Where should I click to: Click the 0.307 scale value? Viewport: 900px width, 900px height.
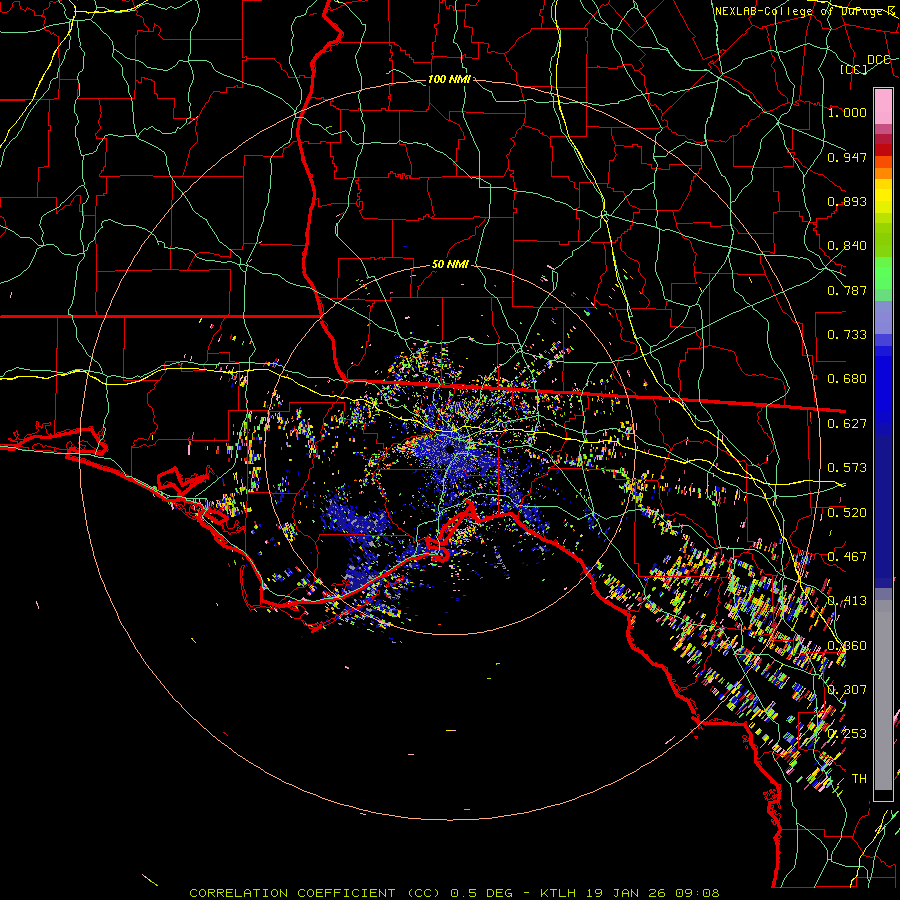coord(847,690)
